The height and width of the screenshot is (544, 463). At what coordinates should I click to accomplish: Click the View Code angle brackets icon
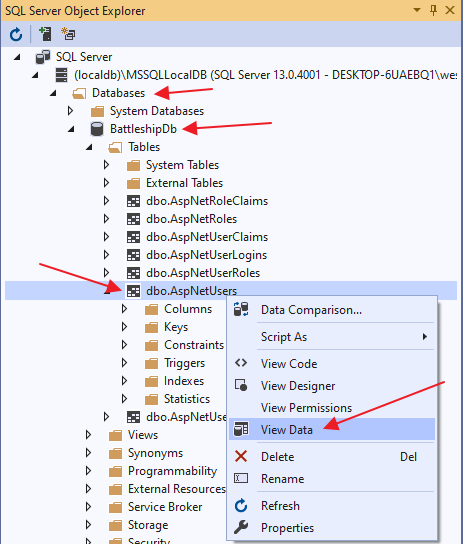241,363
